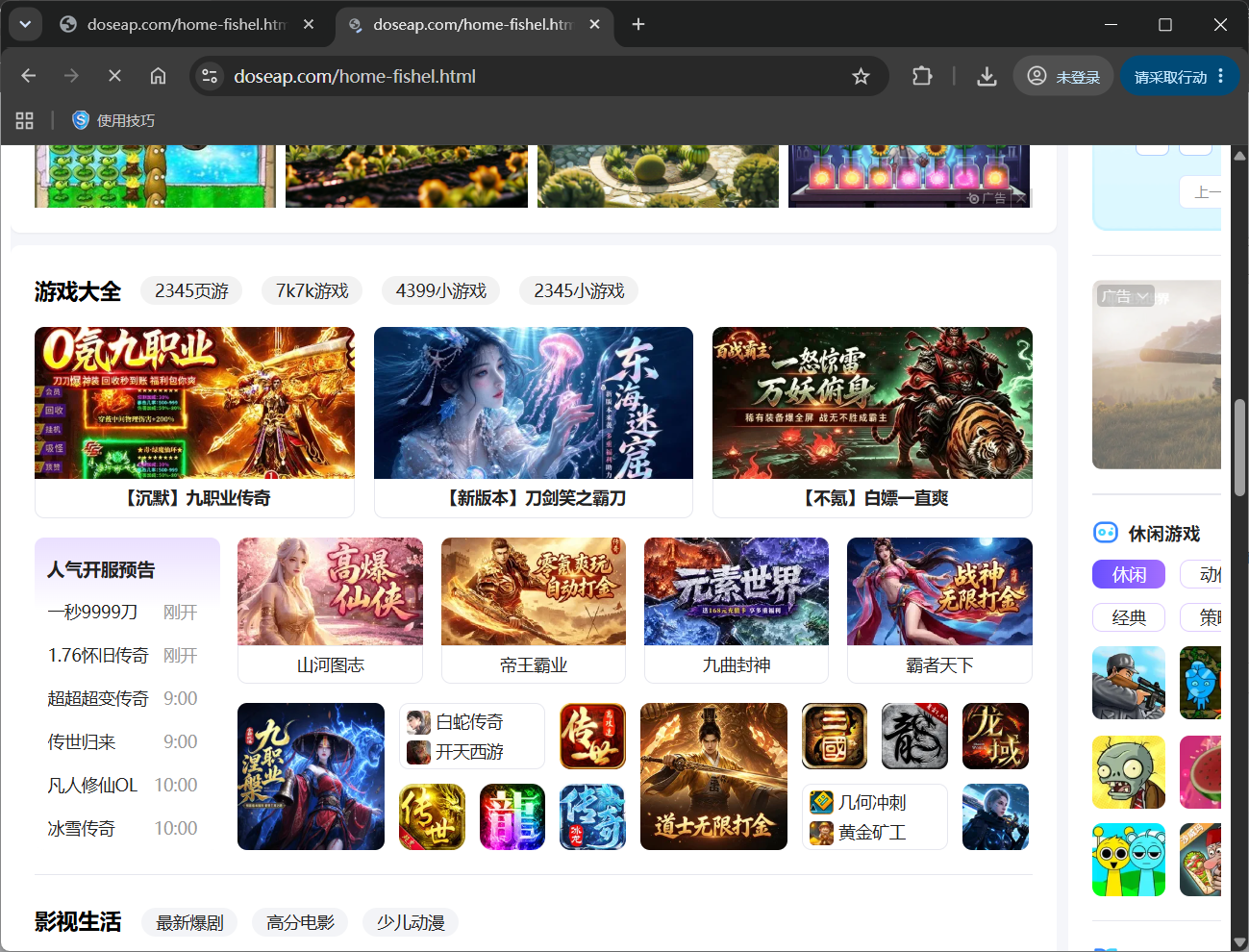Open the 使用技巧 bookmark
Viewport: 1249px width, 952px height.
(113, 120)
